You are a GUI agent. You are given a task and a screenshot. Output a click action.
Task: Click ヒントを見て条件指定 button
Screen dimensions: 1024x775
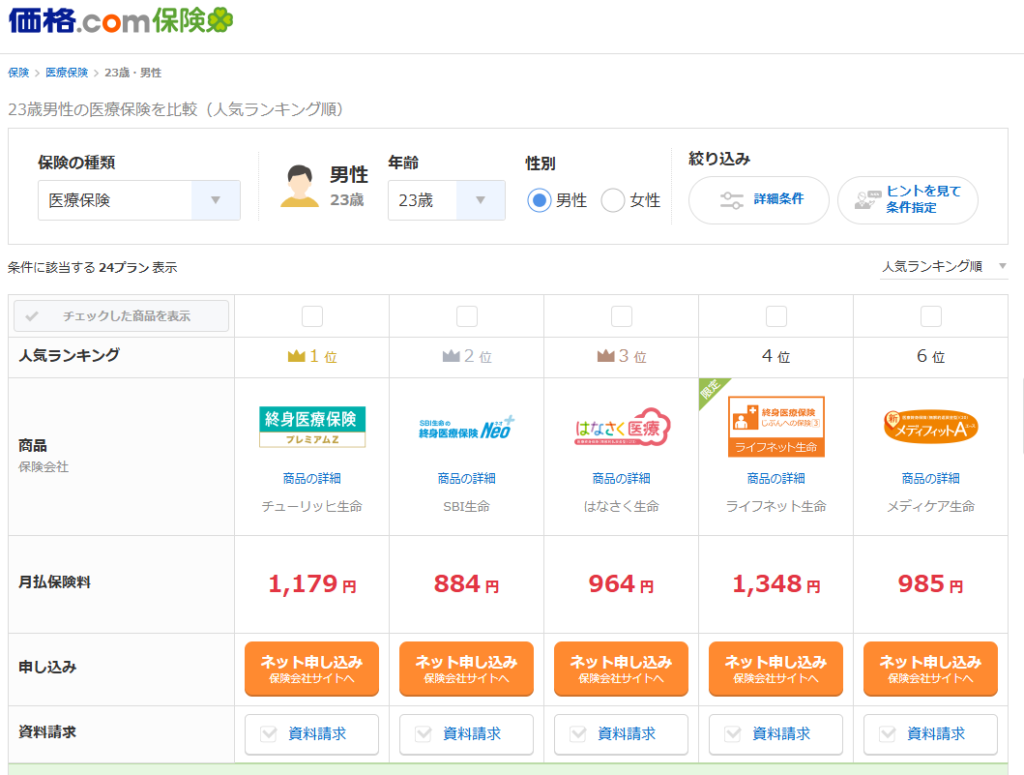point(908,200)
